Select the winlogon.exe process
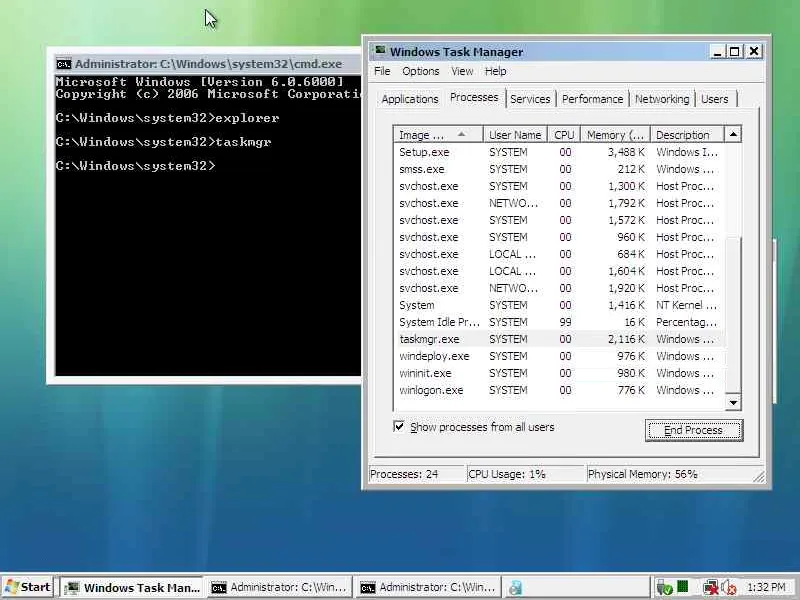 559,390
